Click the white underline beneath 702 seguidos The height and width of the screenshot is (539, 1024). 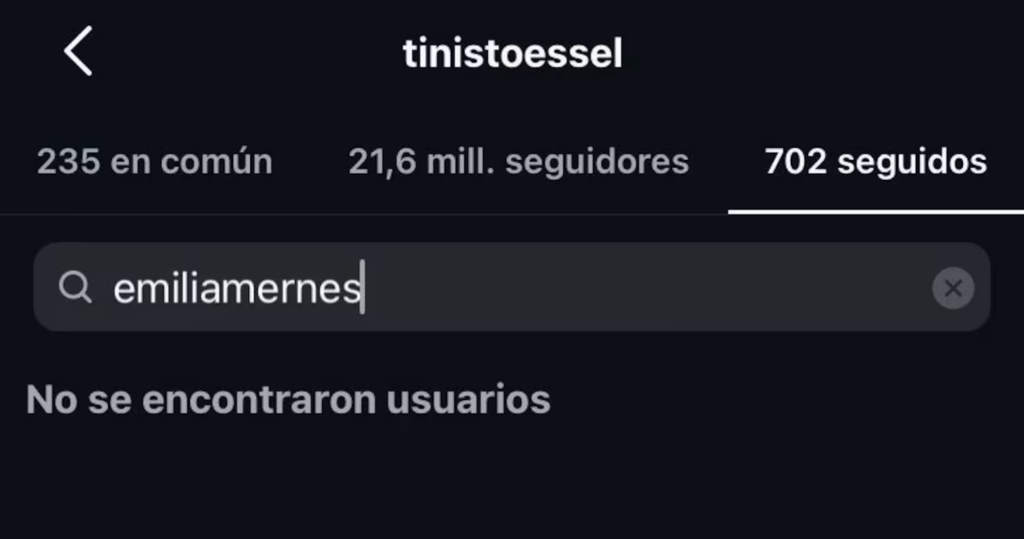pyautogui.click(x=875, y=211)
